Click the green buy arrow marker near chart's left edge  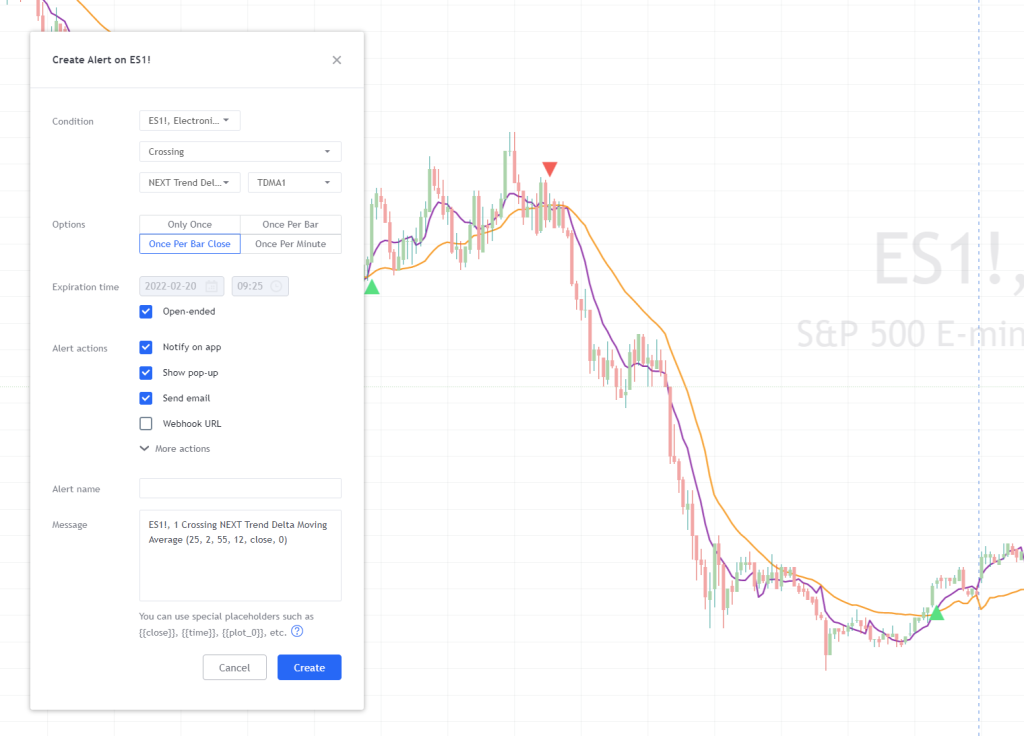(x=372, y=286)
